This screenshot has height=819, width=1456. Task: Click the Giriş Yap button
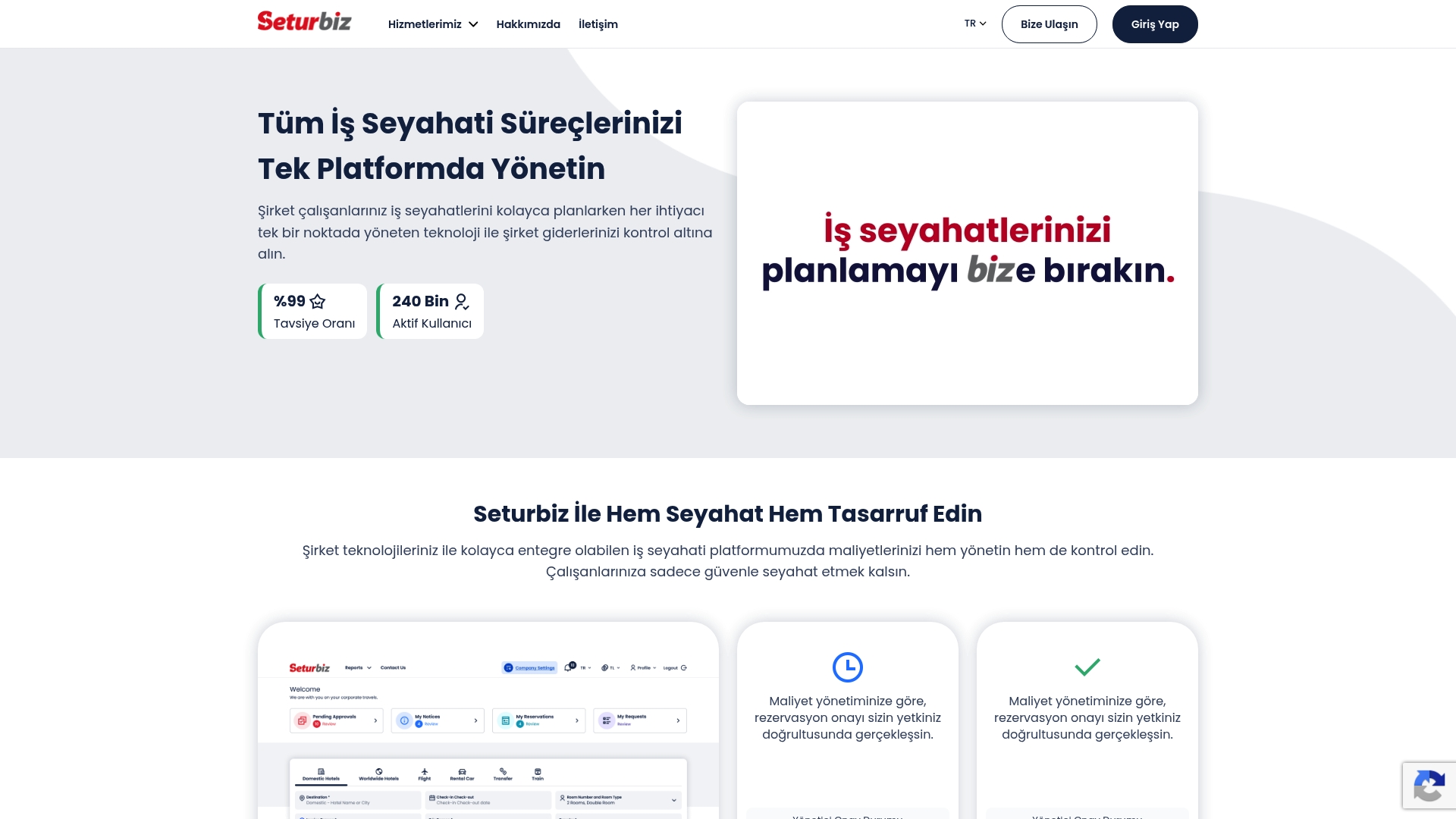(x=1155, y=24)
